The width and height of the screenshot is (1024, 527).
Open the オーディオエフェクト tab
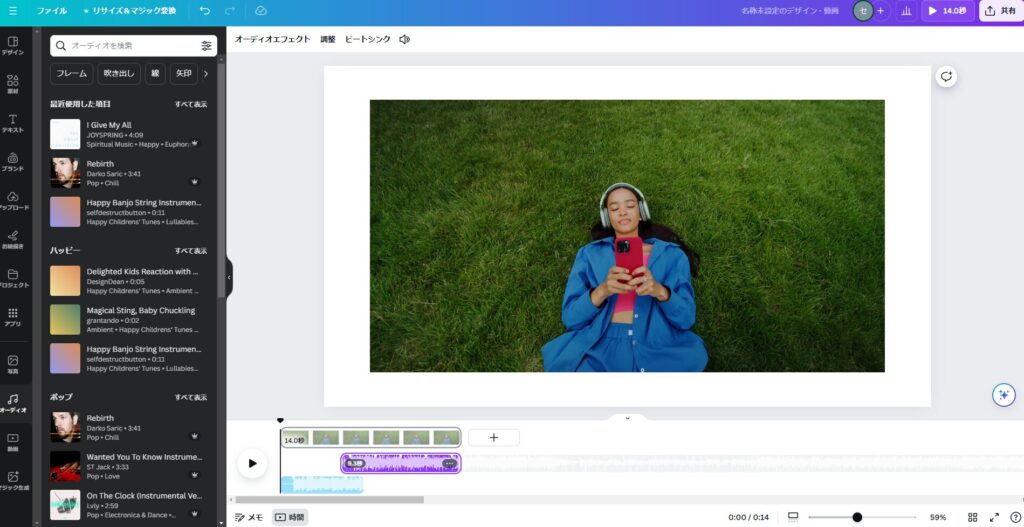tap(272, 39)
